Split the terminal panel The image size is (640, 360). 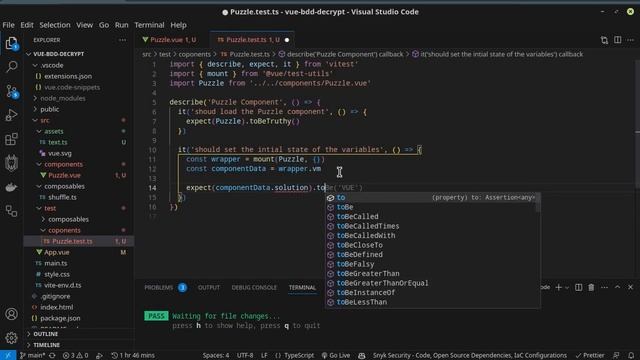(578, 287)
